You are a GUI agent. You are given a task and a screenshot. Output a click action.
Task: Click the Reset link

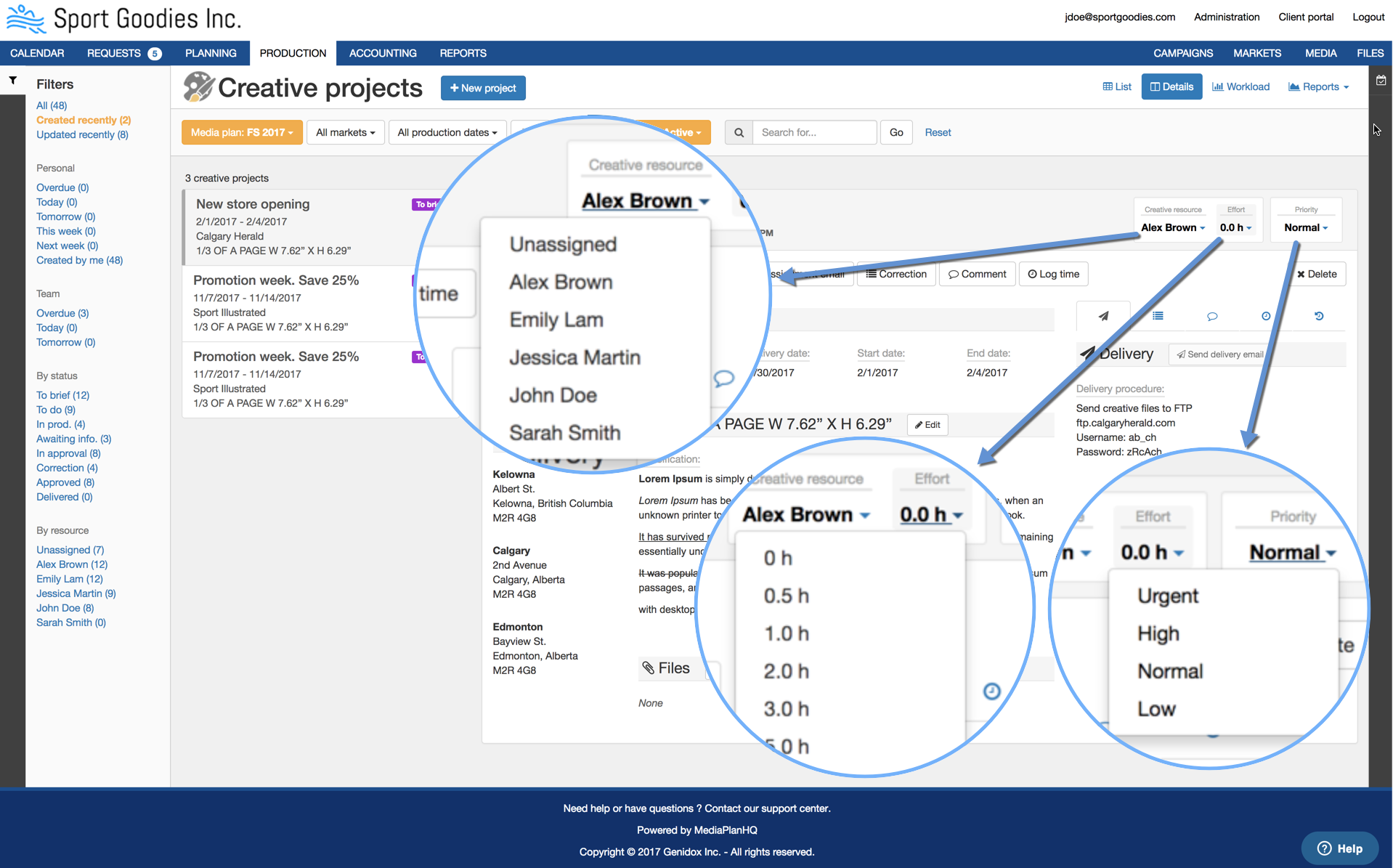pos(938,132)
